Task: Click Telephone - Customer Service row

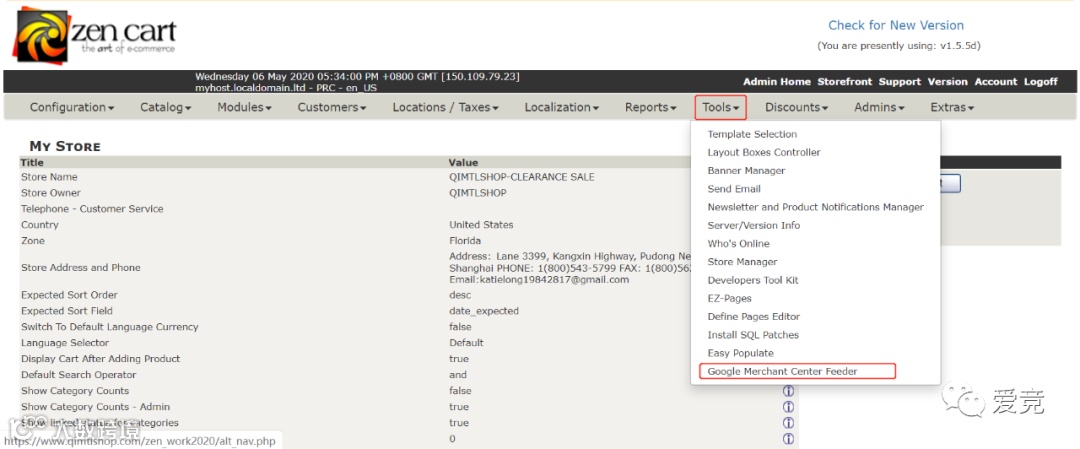Action: pyautogui.click(x=92, y=209)
